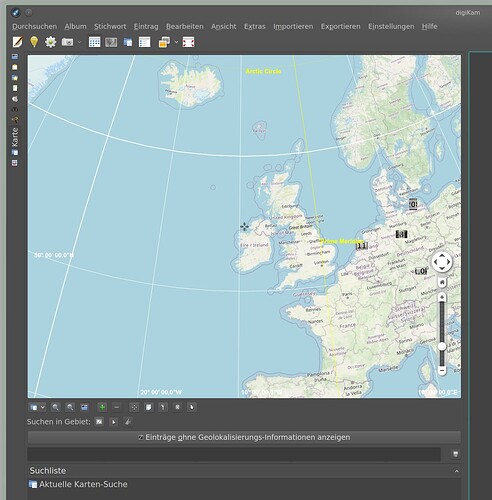Open the second sidebar tab with note icon

(15, 67)
